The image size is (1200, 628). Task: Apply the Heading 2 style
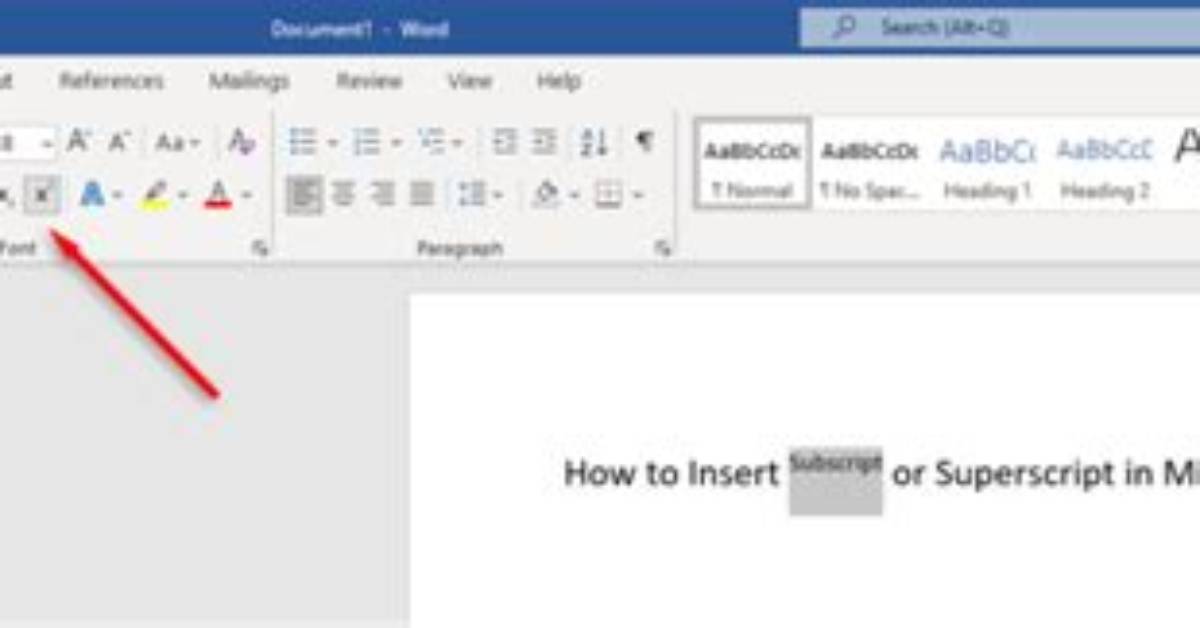1105,163
